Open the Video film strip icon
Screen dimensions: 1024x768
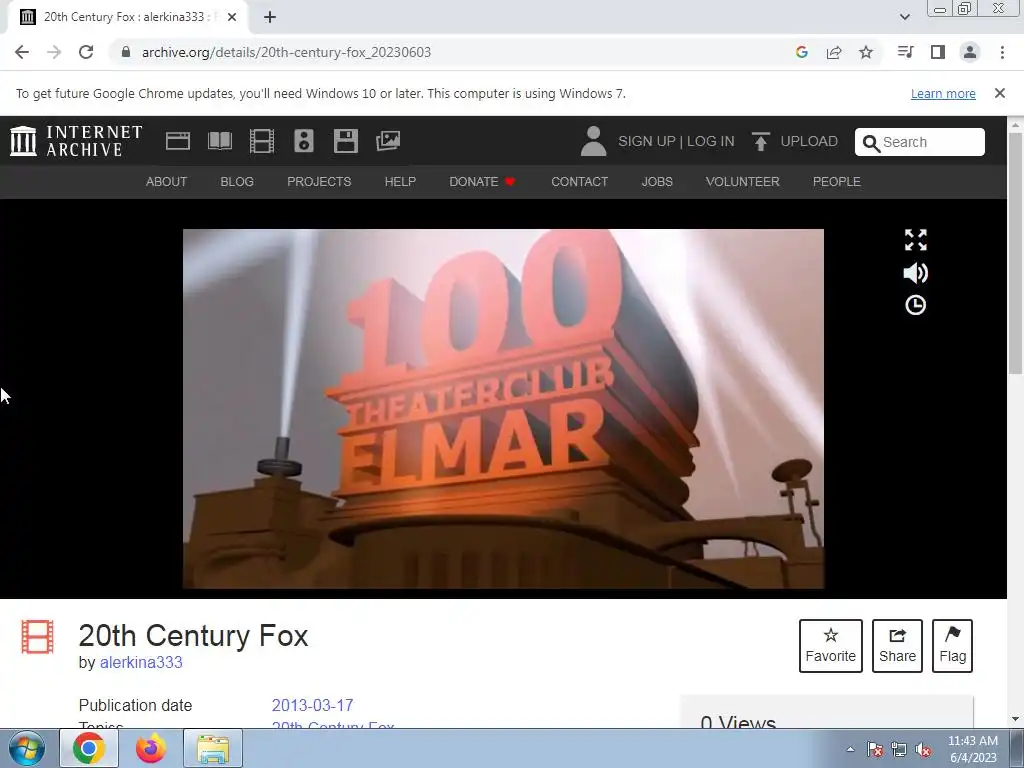click(262, 141)
